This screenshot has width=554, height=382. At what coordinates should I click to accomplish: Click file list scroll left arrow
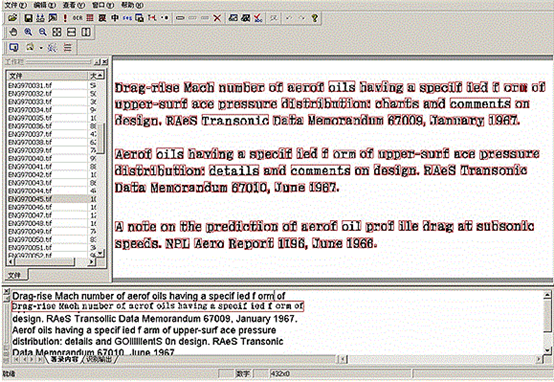pyautogui.click(x=11, y=262)
